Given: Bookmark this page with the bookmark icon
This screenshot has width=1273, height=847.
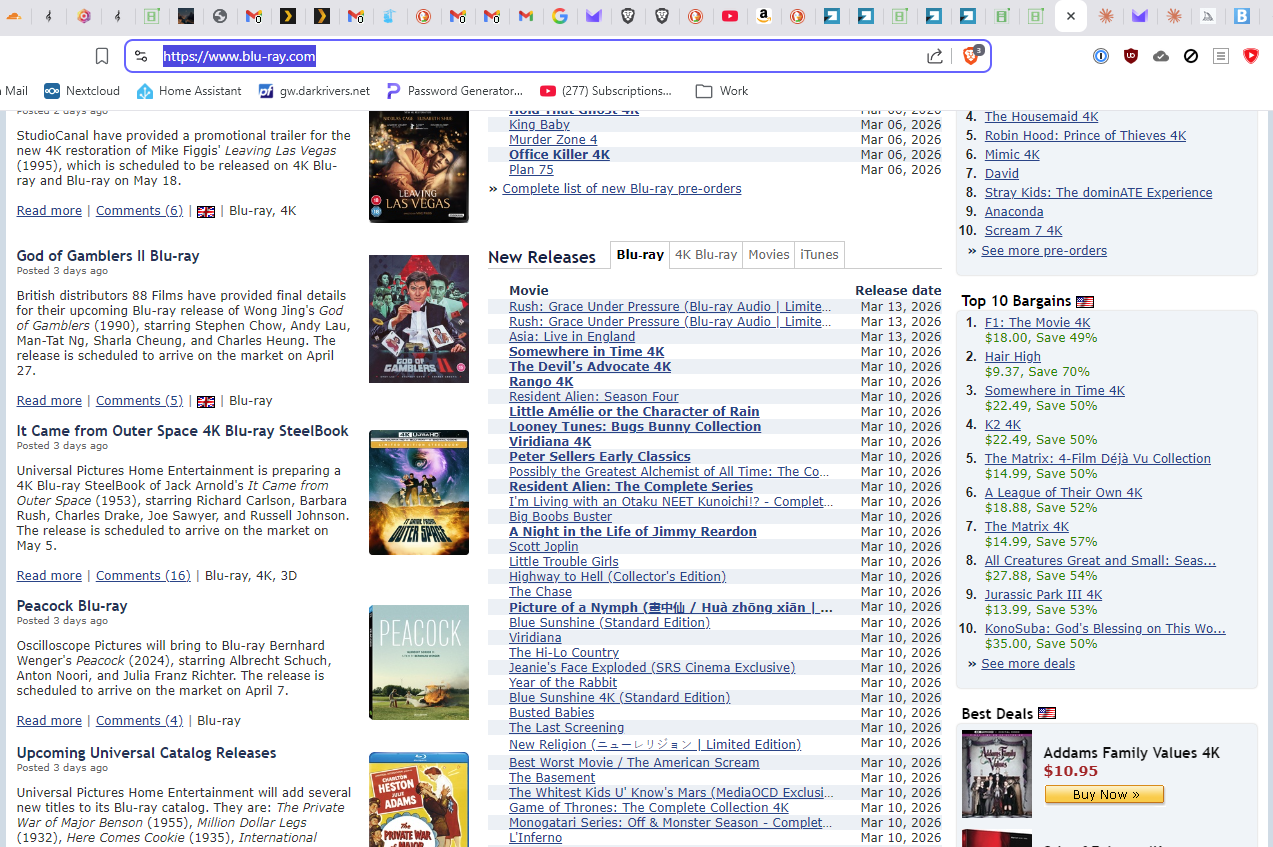Looking at the screenshot, I should [x=102, y=56].
